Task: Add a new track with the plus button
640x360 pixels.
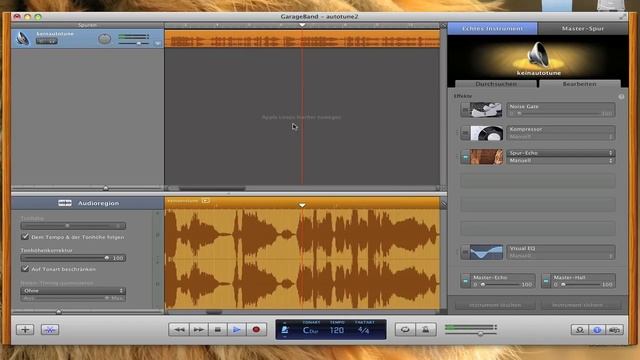Action: pyautogui.click(x=25, y=329)
